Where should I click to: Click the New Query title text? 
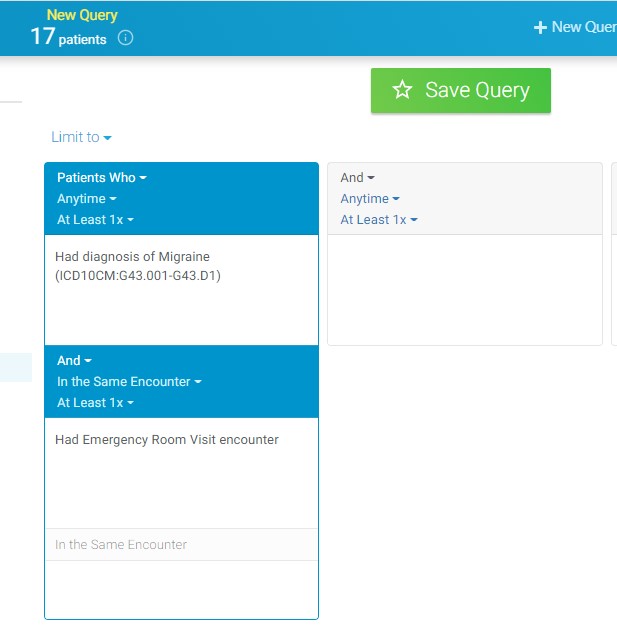click(82, 15)
